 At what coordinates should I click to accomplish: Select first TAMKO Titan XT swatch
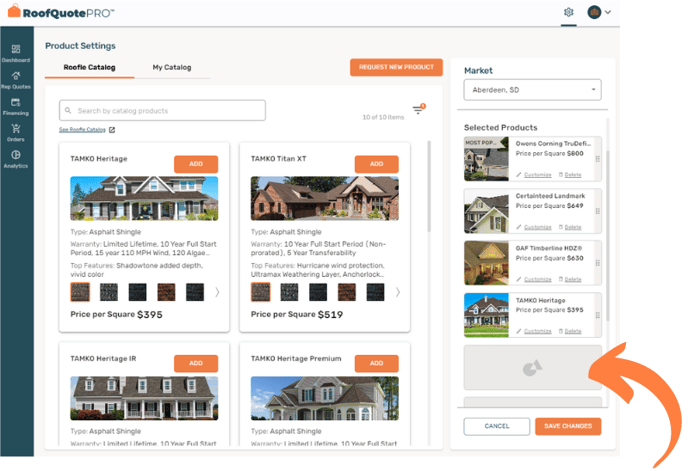coord(261,292)
